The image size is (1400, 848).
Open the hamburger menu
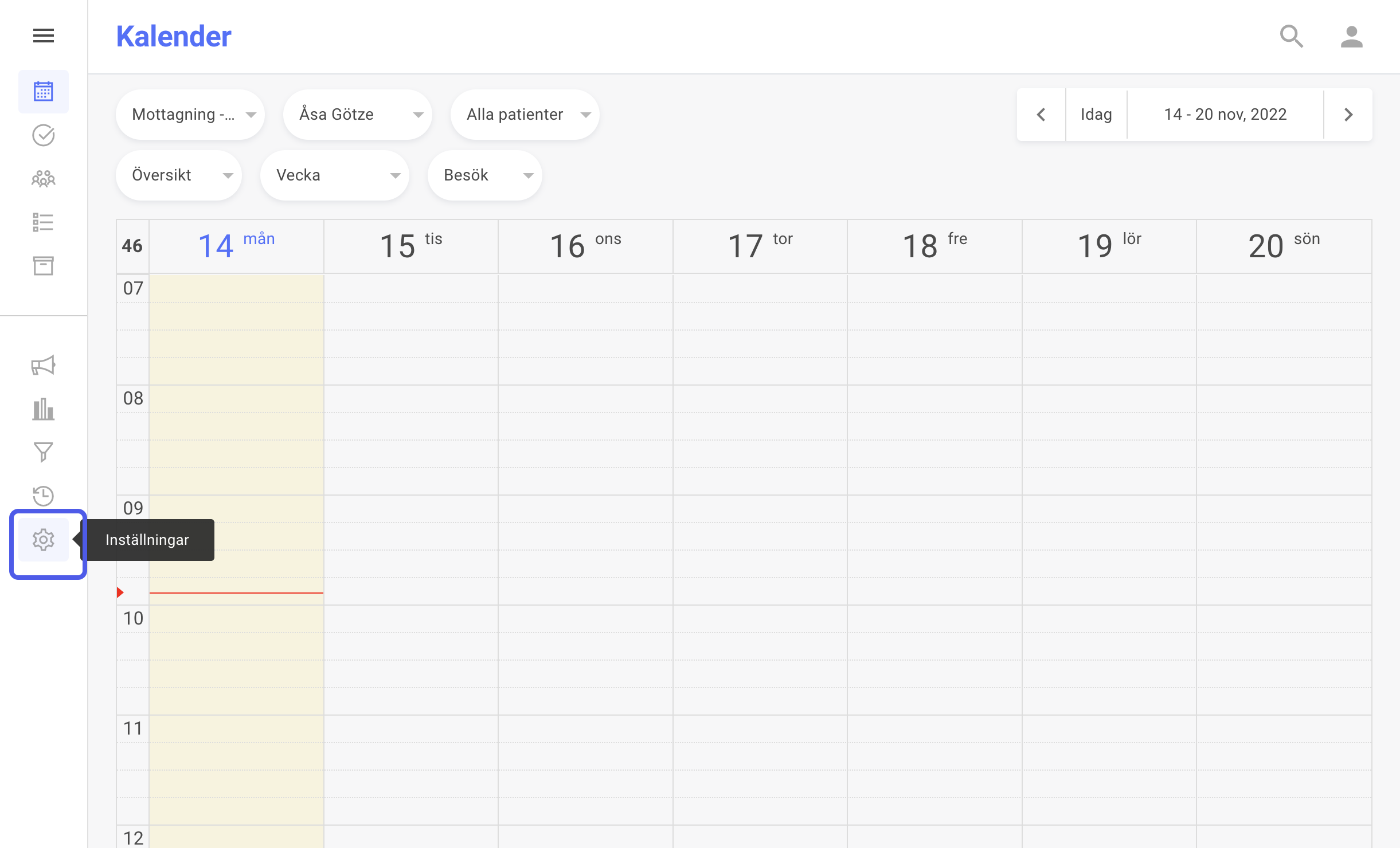point(44,36)
